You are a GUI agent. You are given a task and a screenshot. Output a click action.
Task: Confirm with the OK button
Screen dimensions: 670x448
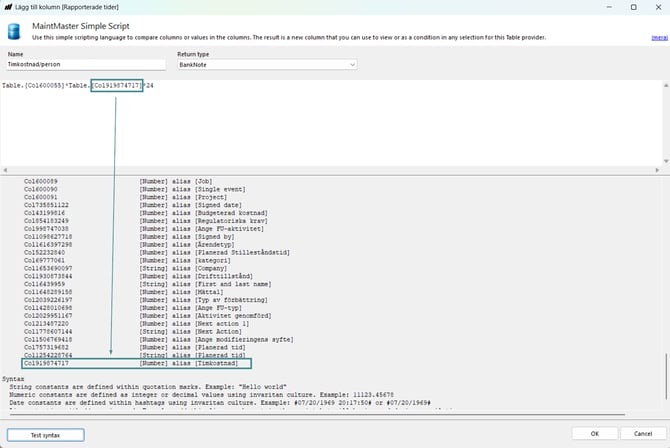[595, 434]
